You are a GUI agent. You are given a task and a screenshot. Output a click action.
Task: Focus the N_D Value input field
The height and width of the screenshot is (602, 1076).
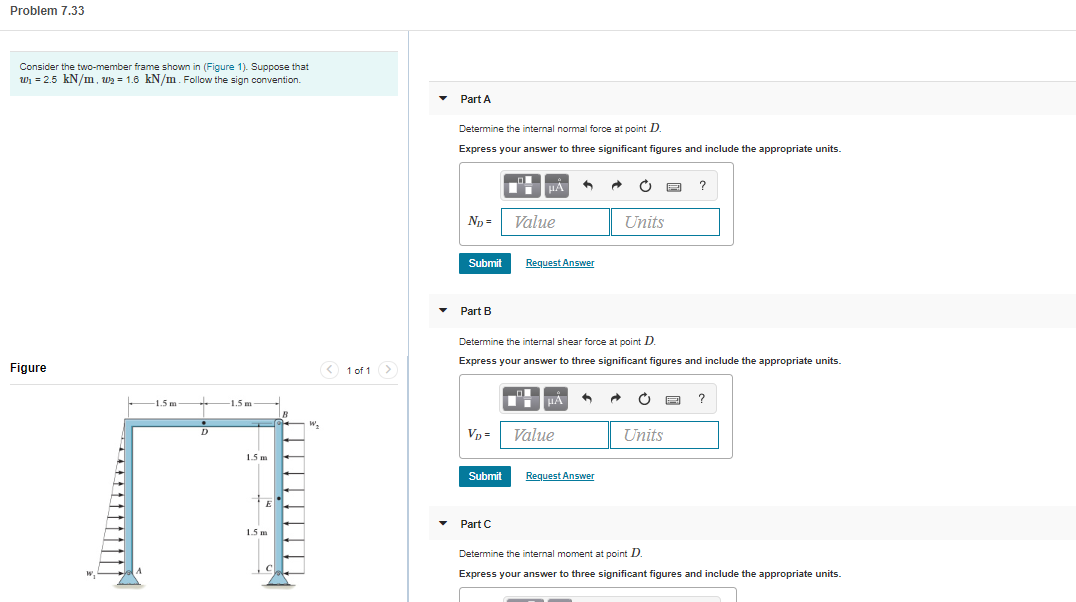coord(555,222)
